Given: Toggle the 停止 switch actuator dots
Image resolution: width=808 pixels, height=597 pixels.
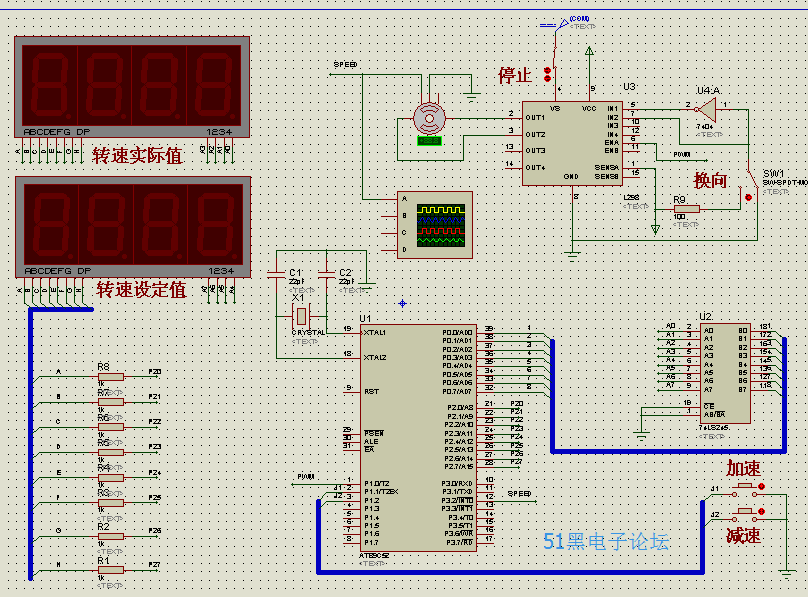Looking at the screenshot, I should click(x=548, y=74).
